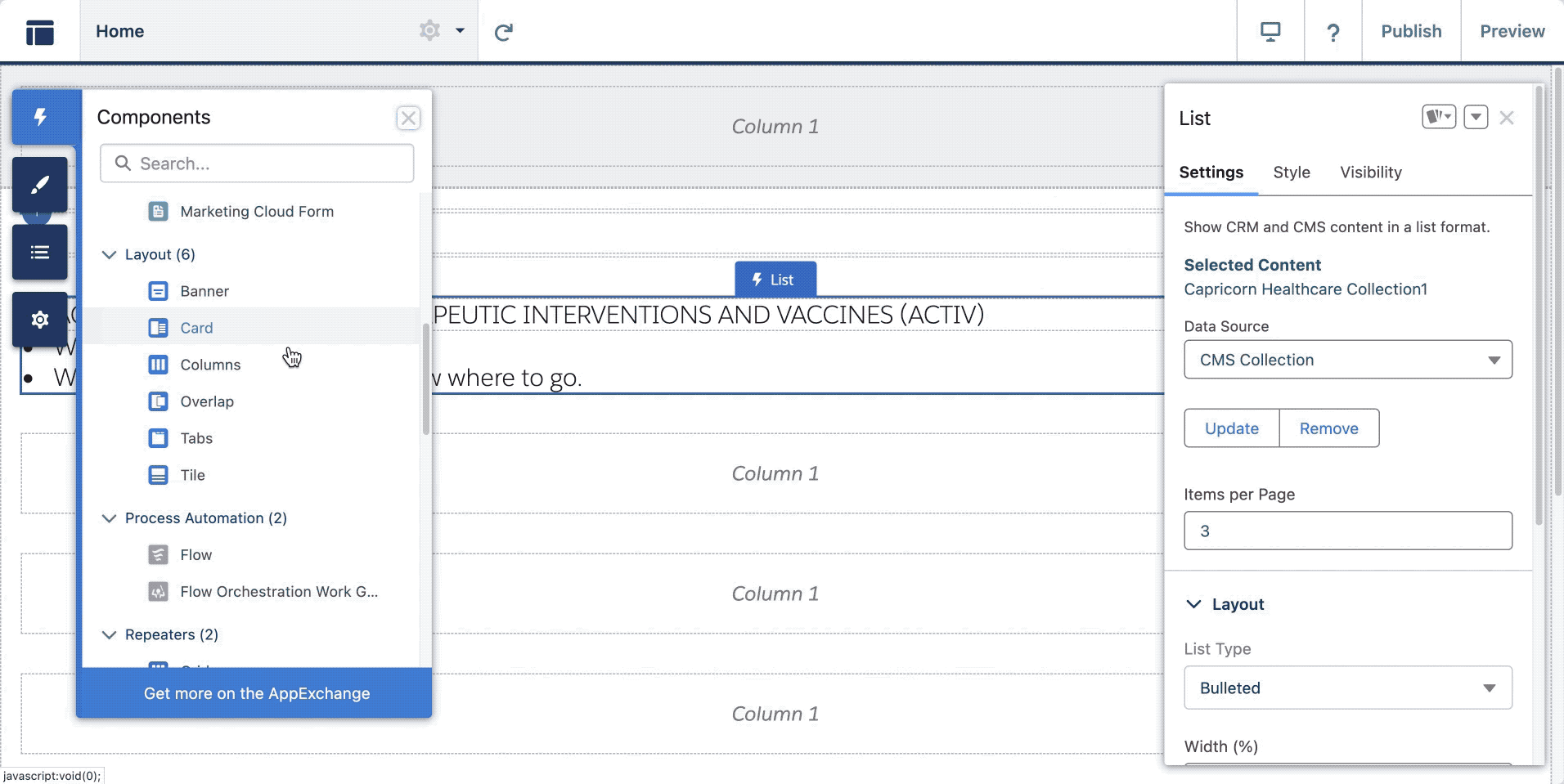Click the Preview button

(1512, 31)
